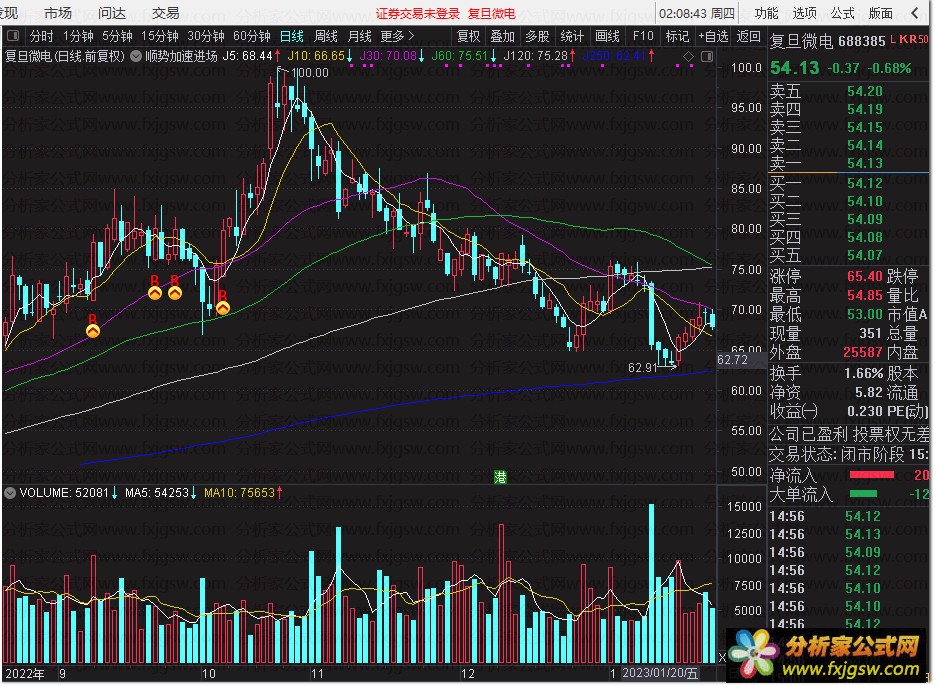Click the 净流入 red bar
Screen dimensions: 936x686
pos(872,475)
